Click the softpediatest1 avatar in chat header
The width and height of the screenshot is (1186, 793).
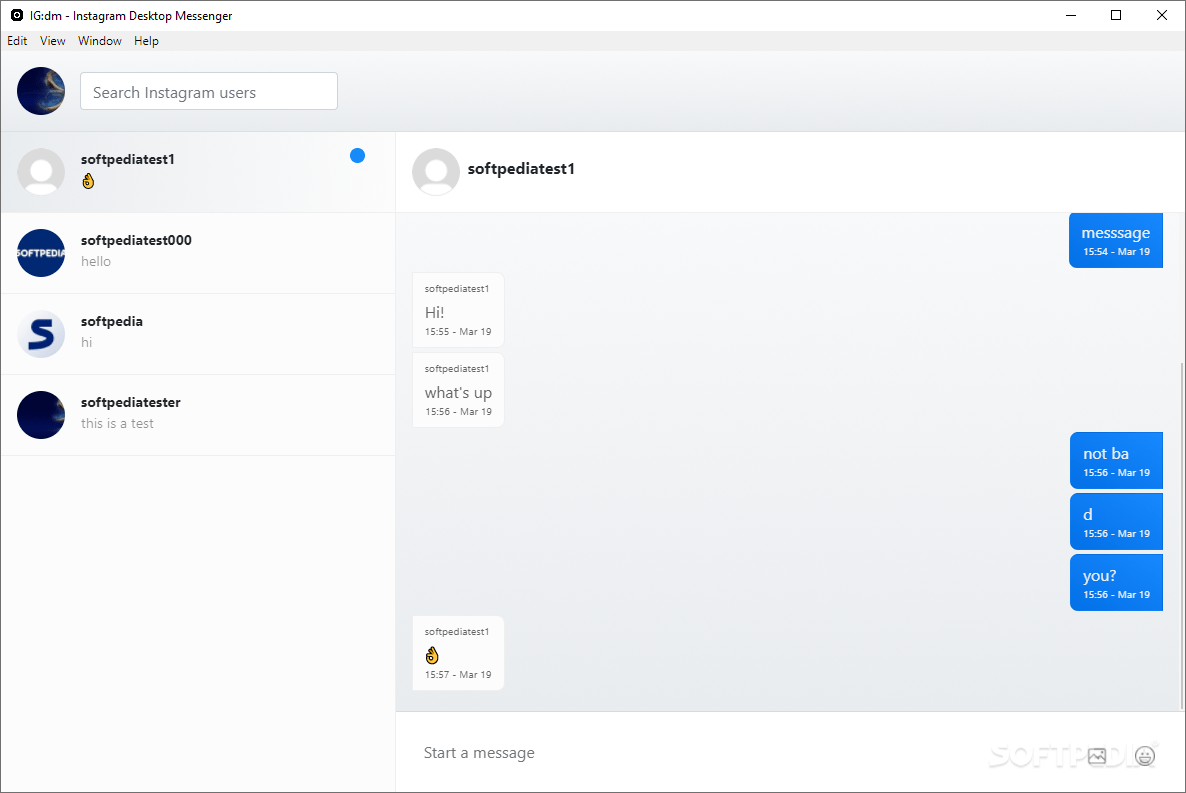[x=436, y=172]
